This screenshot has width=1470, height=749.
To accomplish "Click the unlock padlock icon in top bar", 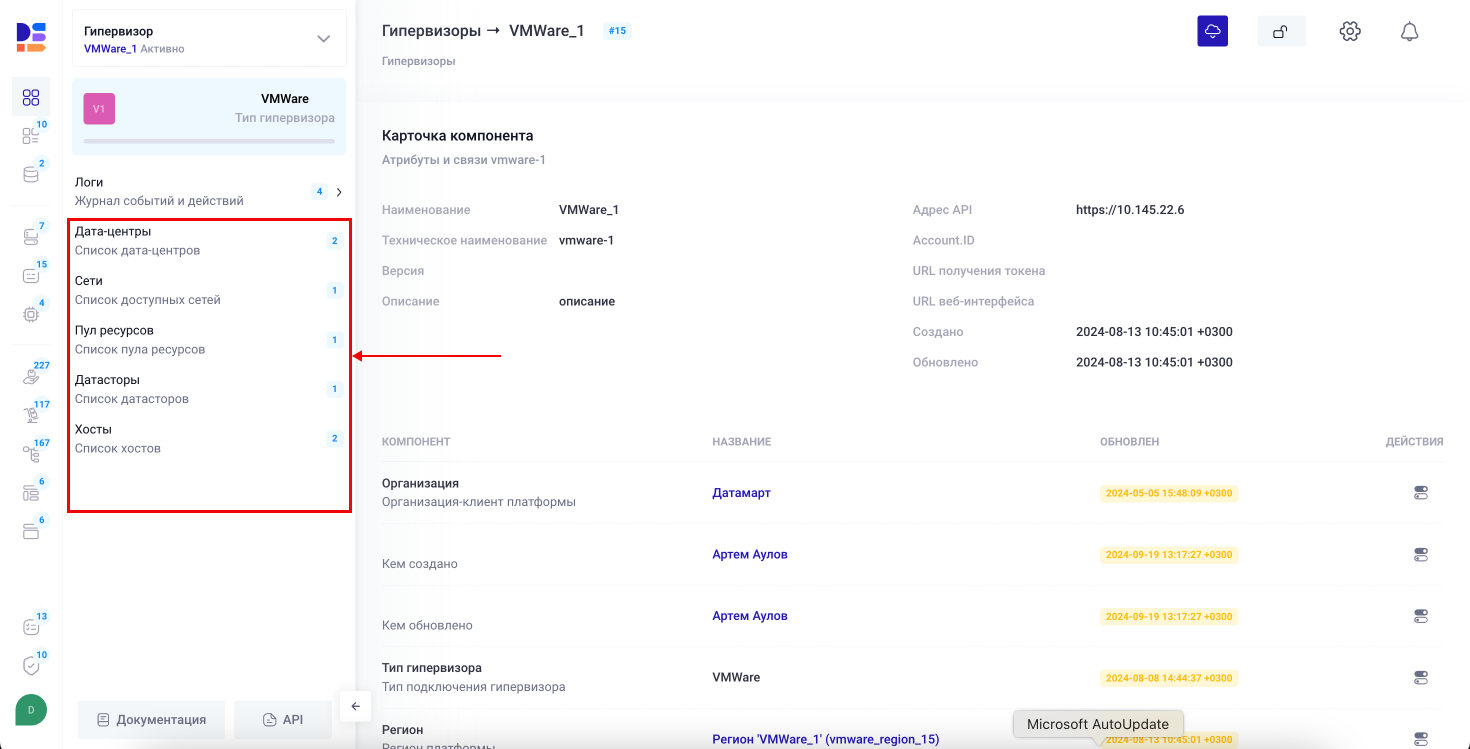I will pos(1281,31).
